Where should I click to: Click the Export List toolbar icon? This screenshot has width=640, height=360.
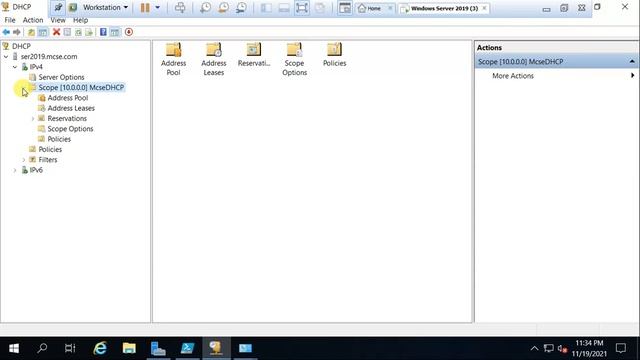89,32
